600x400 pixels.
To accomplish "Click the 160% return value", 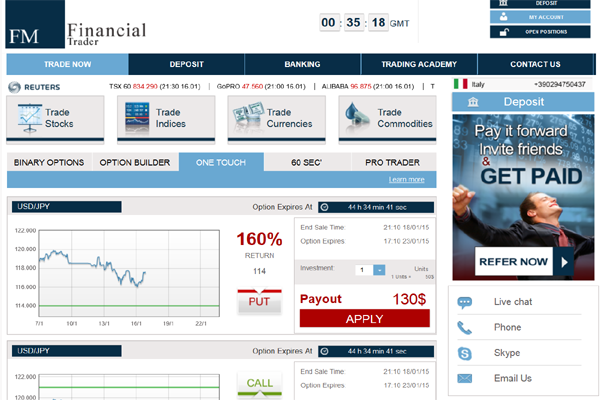I will click(x=259, y=239).
